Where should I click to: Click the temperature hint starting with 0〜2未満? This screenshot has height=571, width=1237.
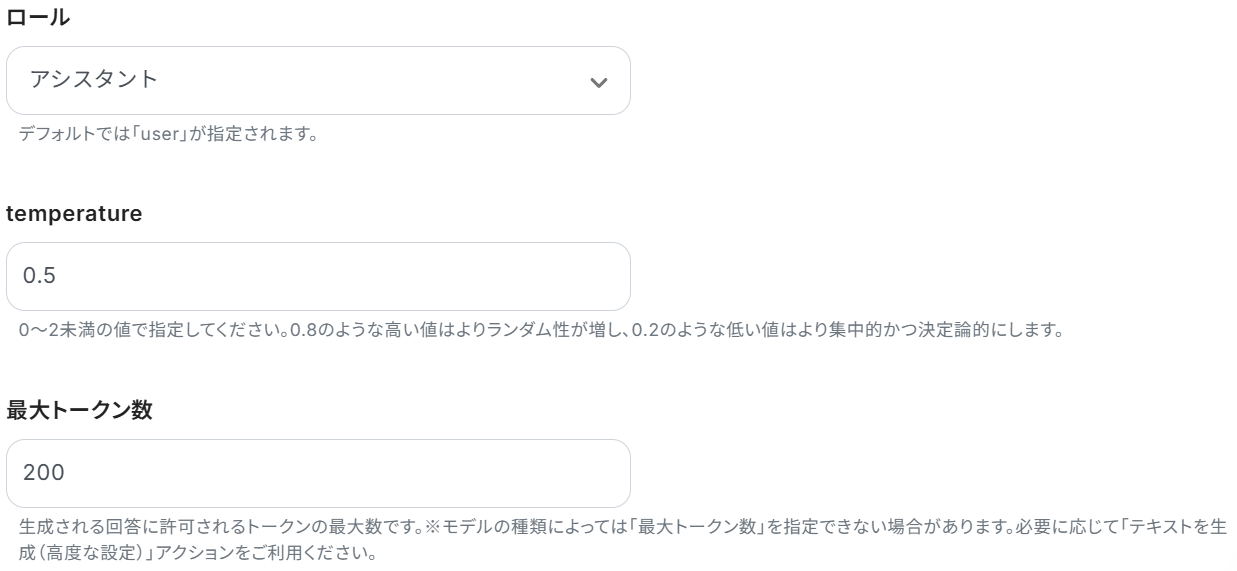coord(540,330)
